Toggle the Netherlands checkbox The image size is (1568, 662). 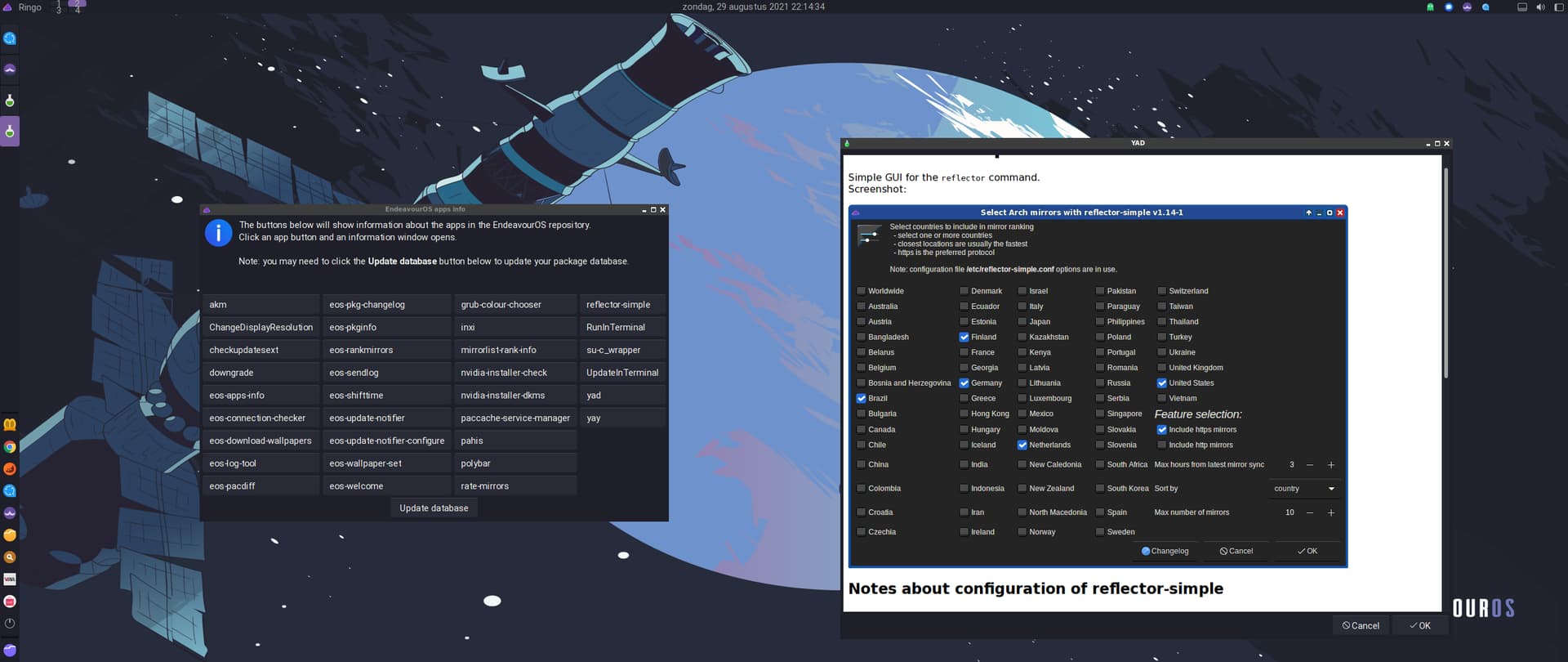coord(1022,445)
